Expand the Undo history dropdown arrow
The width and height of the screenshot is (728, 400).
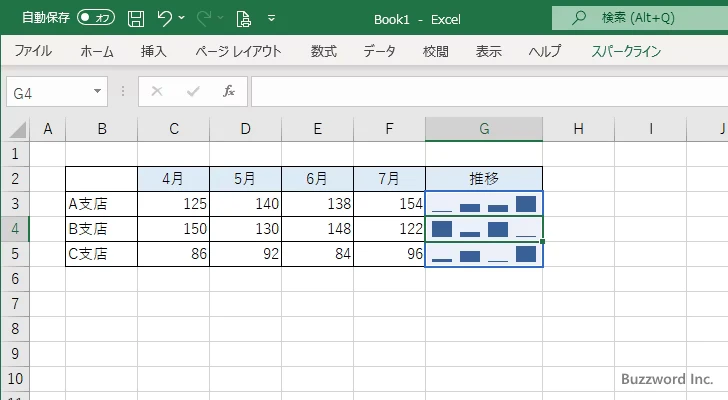tap(182, 18)
